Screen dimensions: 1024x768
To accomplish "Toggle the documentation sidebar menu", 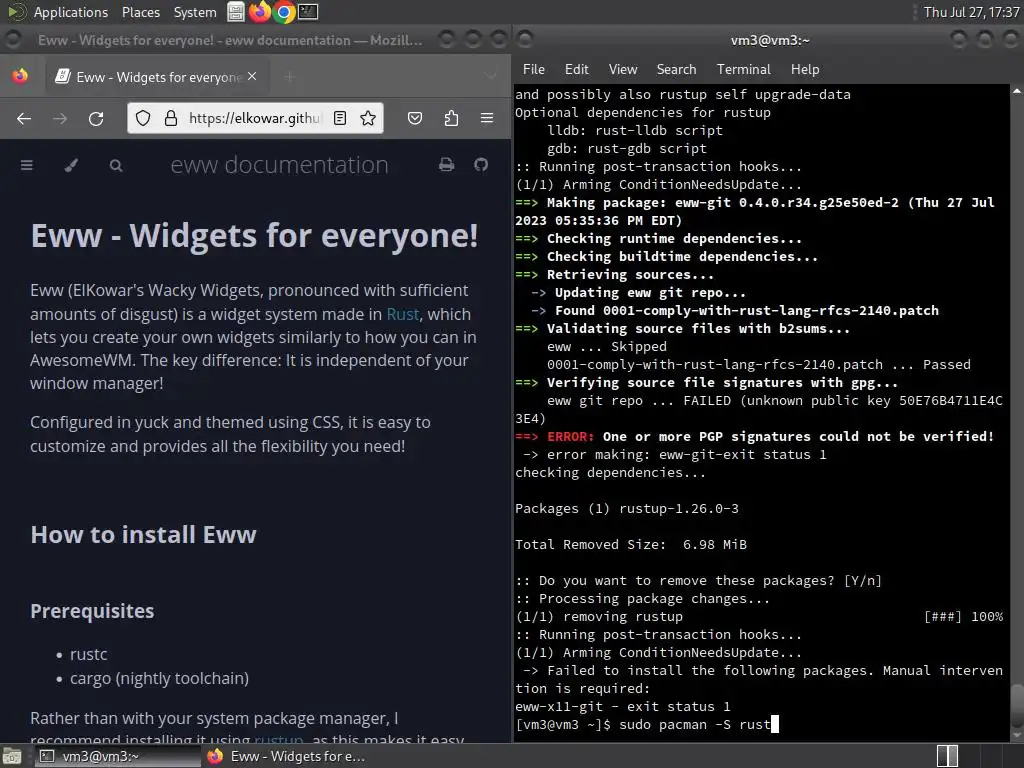I will 27,165.
